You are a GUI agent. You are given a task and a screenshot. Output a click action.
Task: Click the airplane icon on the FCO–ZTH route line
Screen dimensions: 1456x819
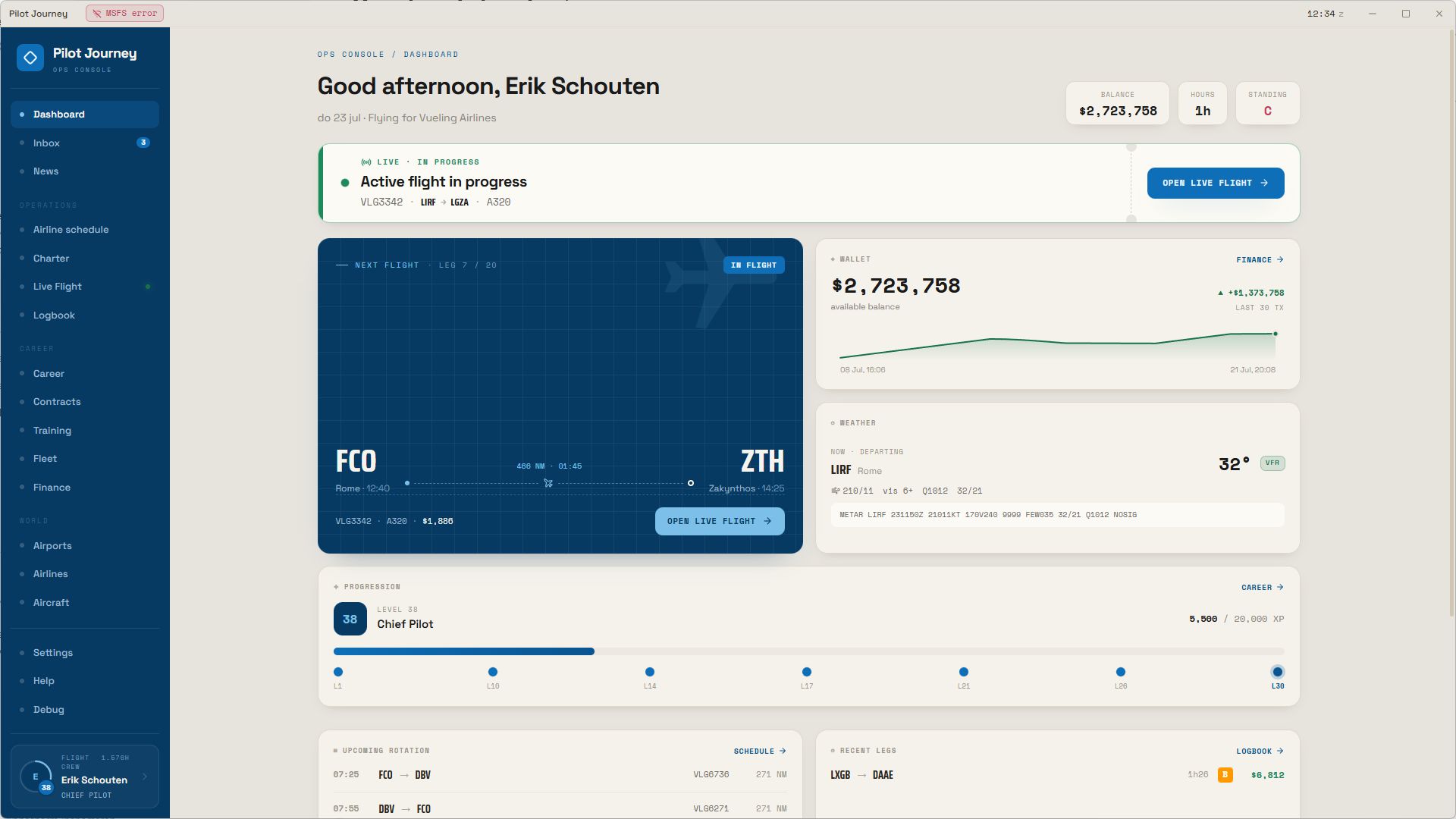548,483
